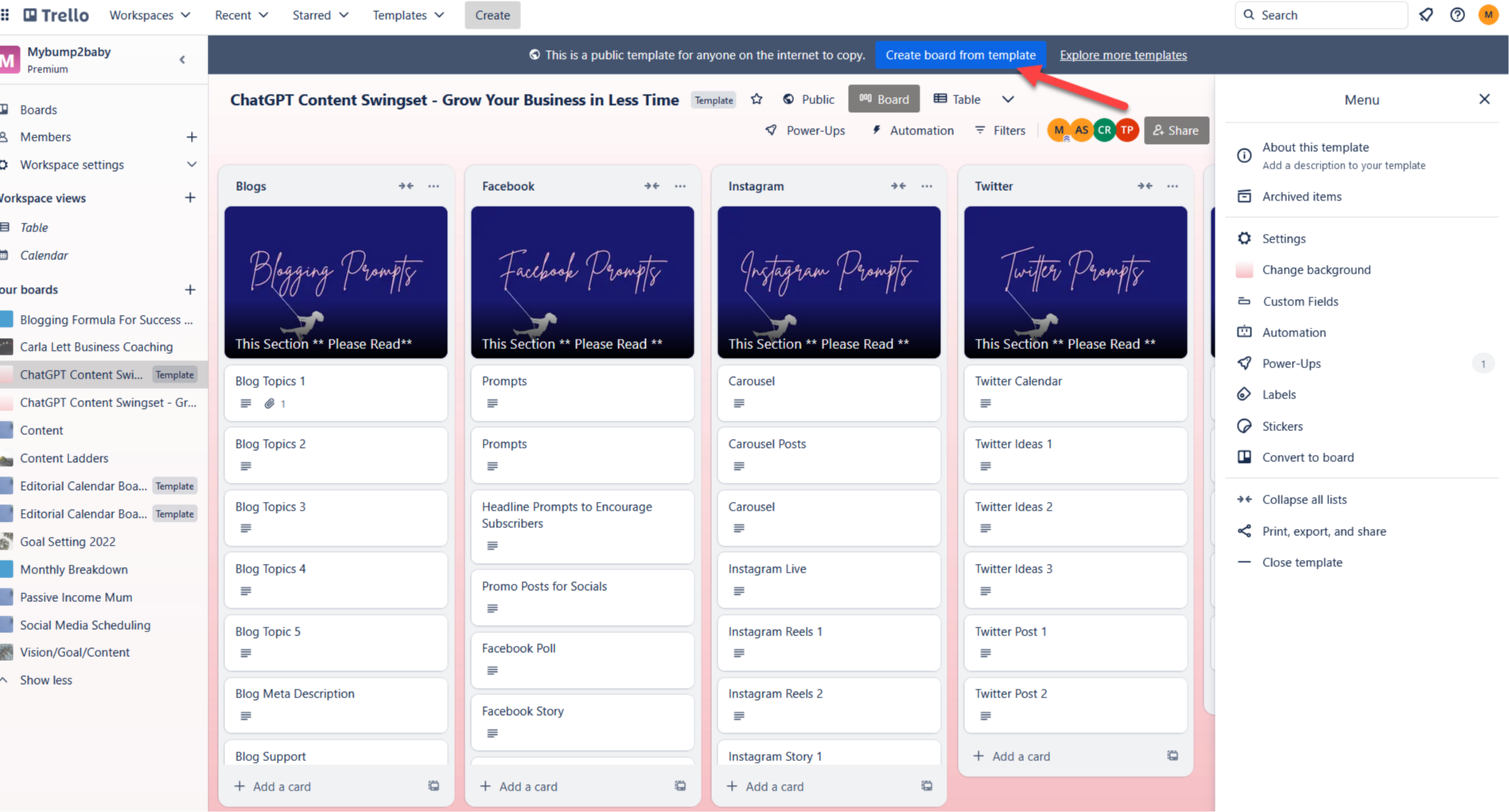
Task: Add a new board with plus icon
Action: (190, 289)
